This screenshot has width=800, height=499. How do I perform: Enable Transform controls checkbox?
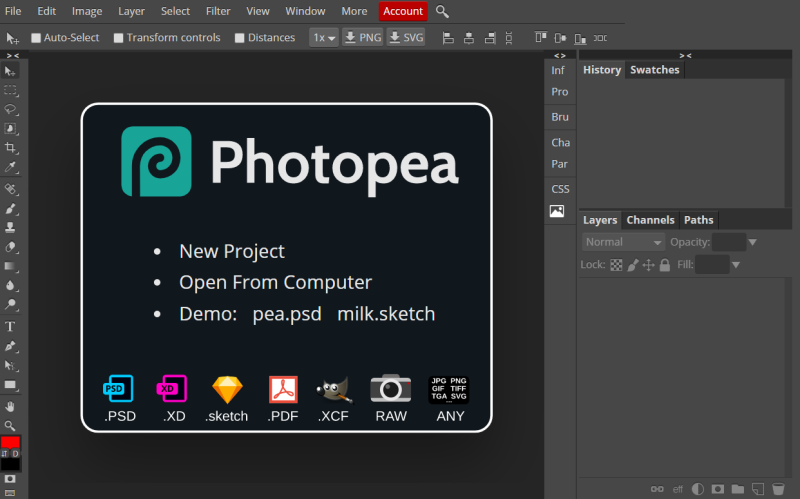tap(118, 38)
